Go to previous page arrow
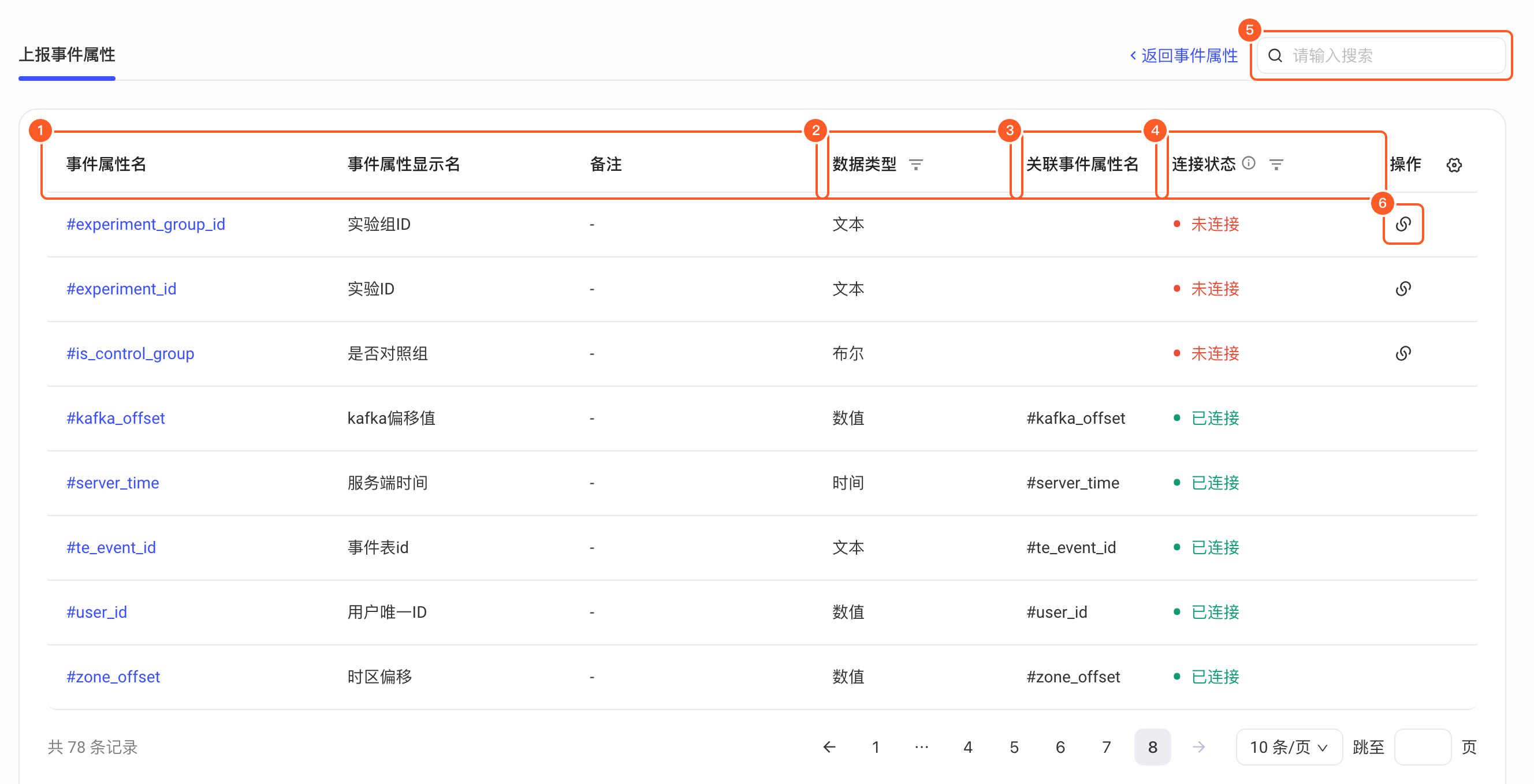 point(829,747)
